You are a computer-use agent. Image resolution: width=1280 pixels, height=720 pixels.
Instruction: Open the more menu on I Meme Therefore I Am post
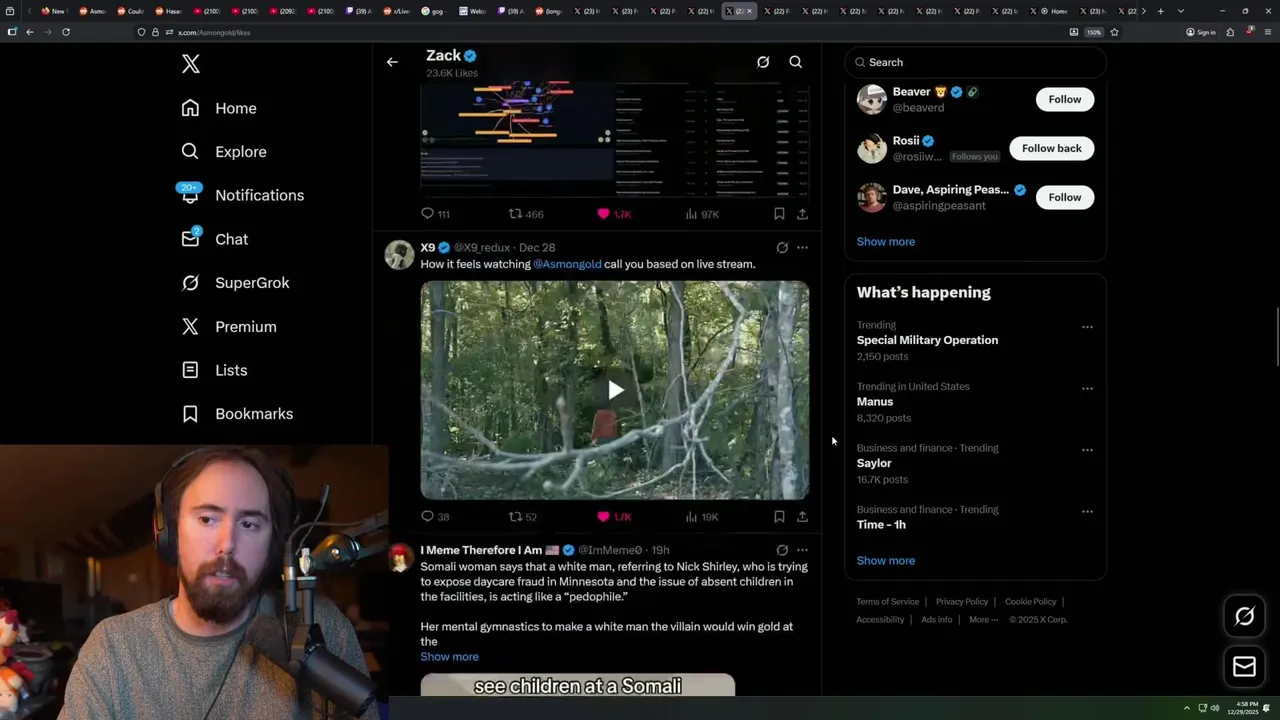point(802,550)
